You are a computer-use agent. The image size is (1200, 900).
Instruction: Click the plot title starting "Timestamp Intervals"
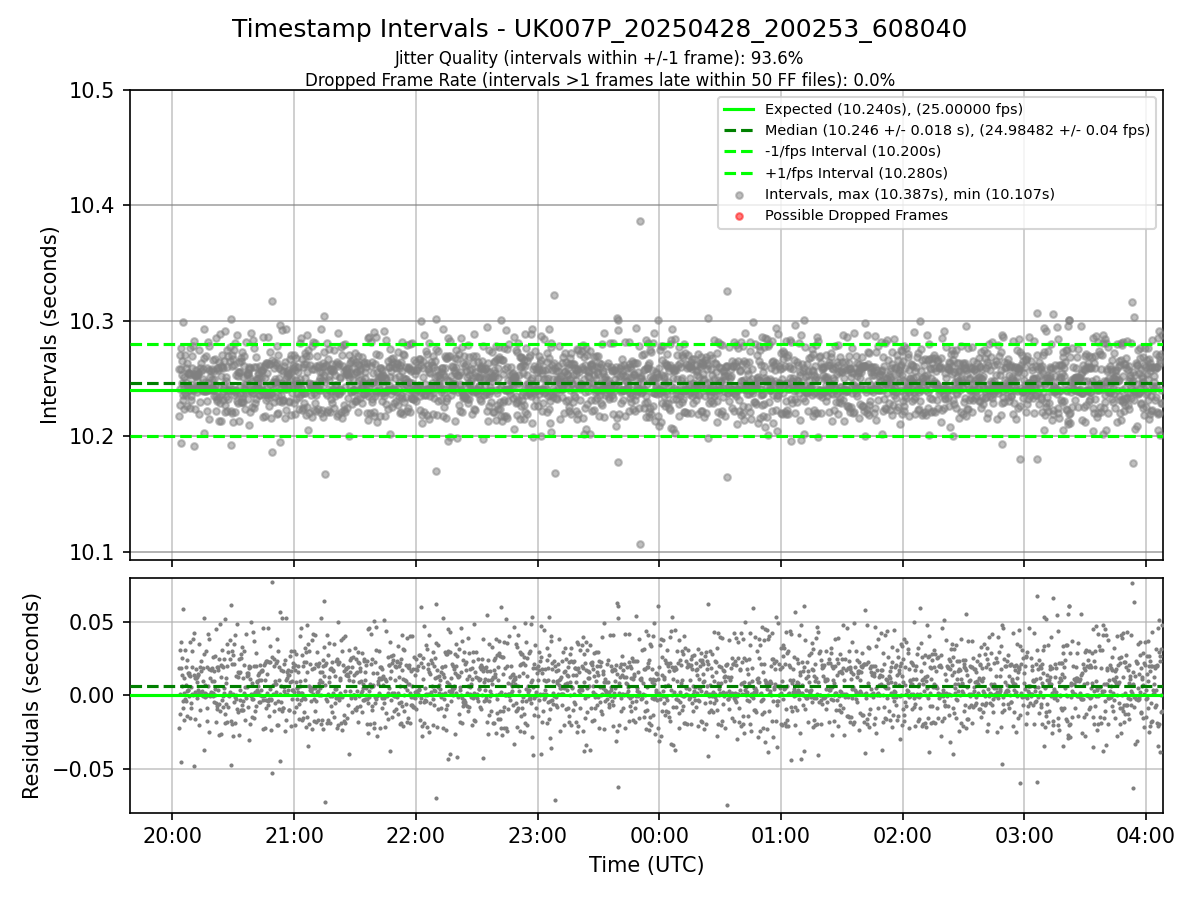pos(599,29)
